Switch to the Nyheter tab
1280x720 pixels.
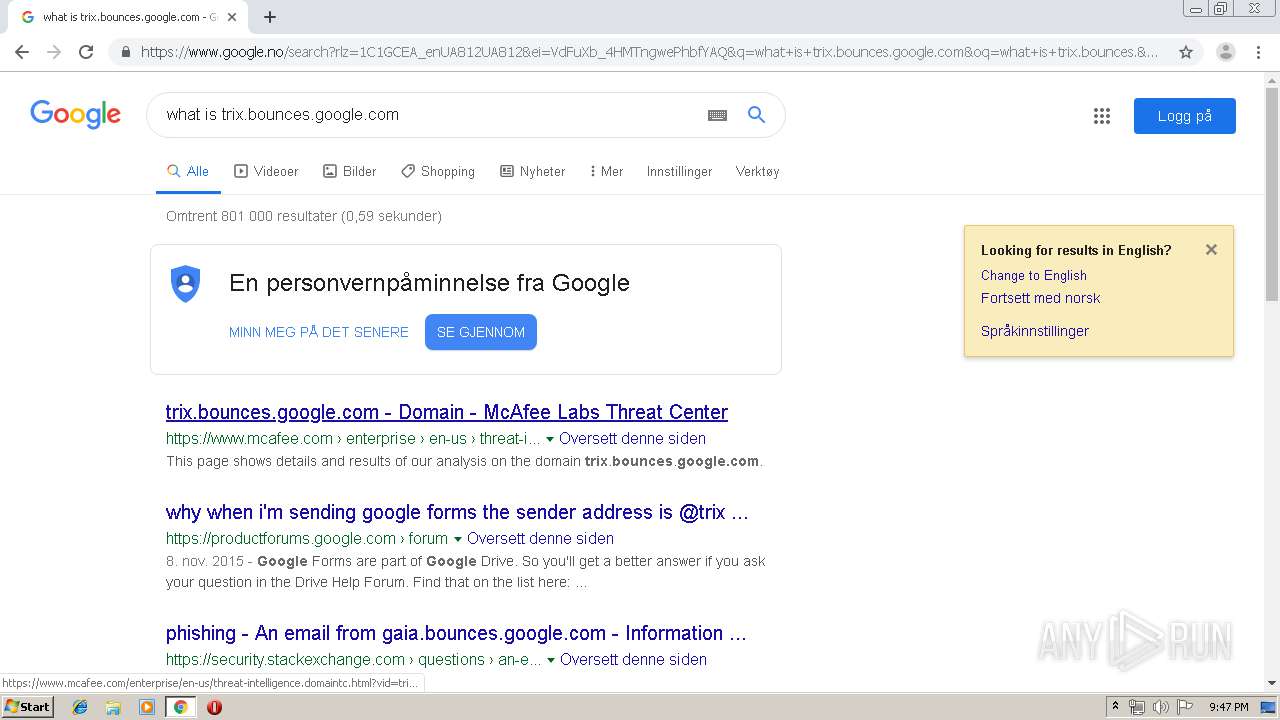pos(533,171)
